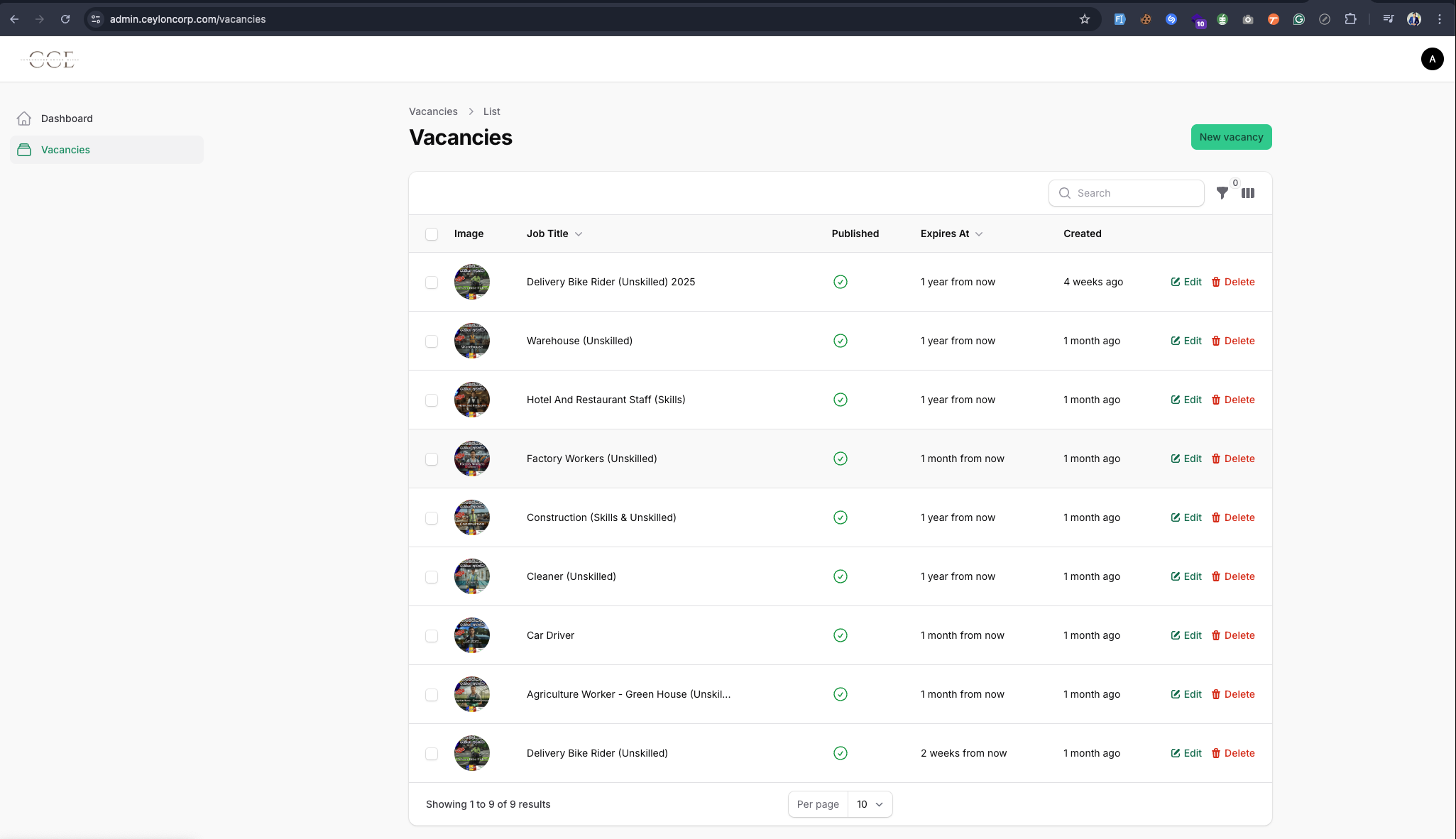Open the browser extensions puzzle icon

coord(1350,19)
